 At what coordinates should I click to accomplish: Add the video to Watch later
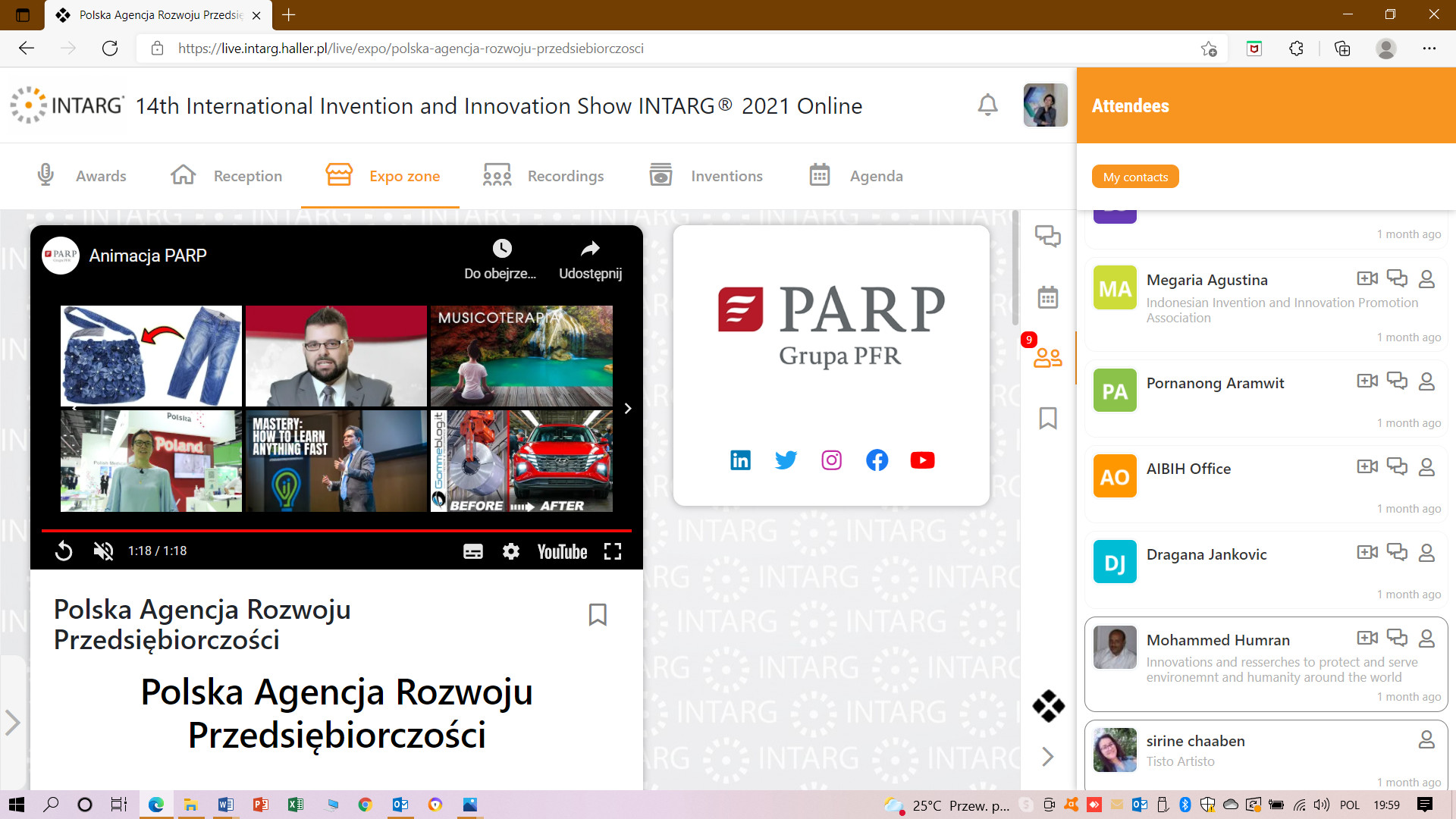[x=500, y=259]
